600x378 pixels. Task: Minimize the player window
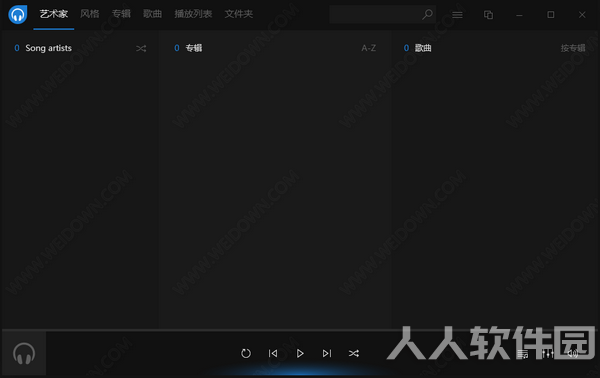point(519,15)
